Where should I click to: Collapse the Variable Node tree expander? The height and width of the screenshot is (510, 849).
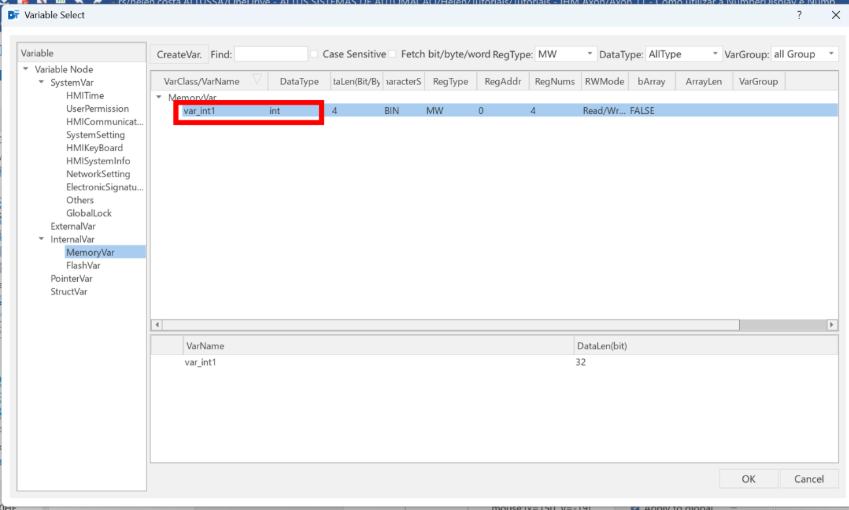click(x=25, y=69)
